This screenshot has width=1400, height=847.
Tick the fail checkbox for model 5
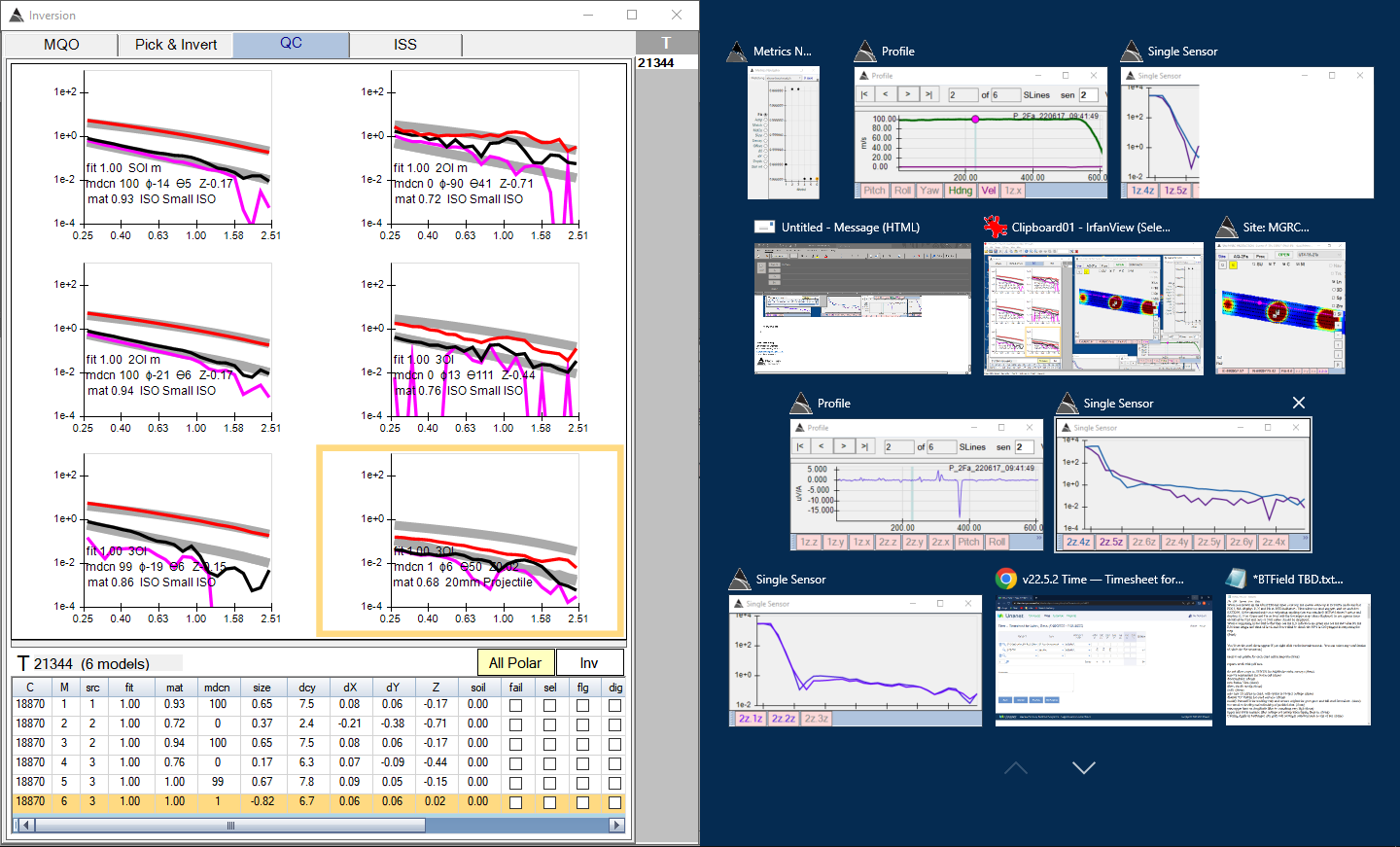515,783
